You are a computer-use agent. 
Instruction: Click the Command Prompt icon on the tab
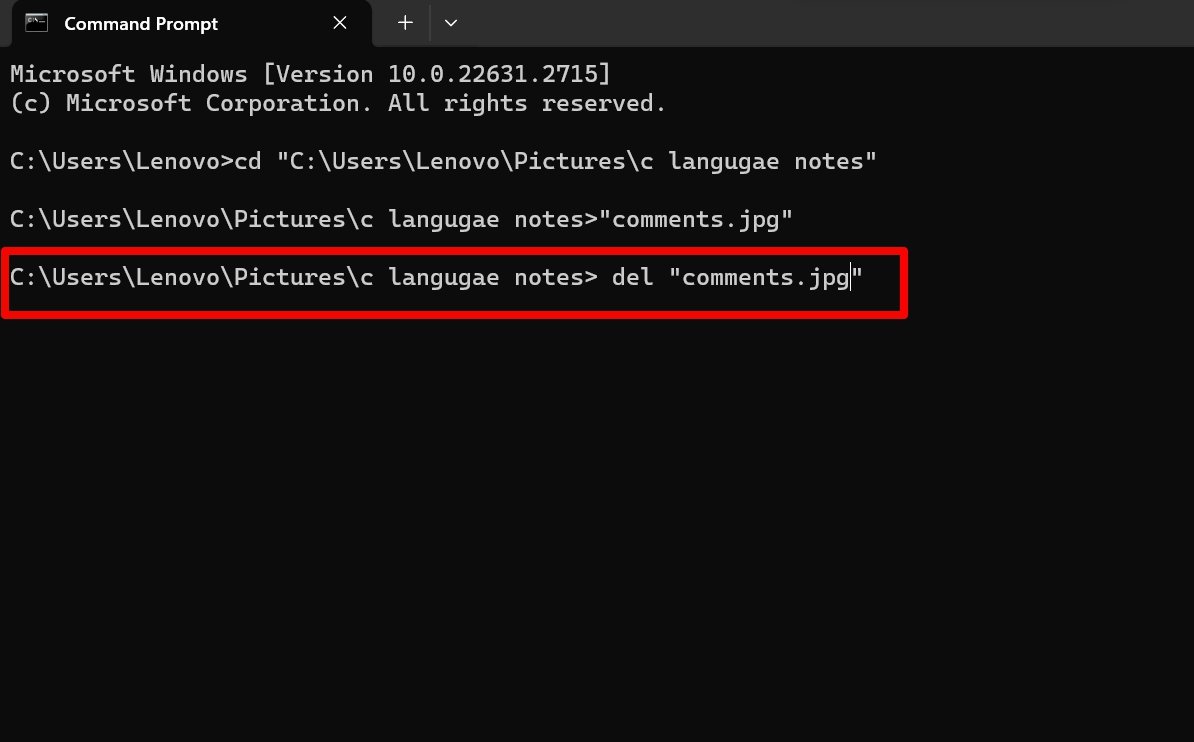click(x=35, y=22)
